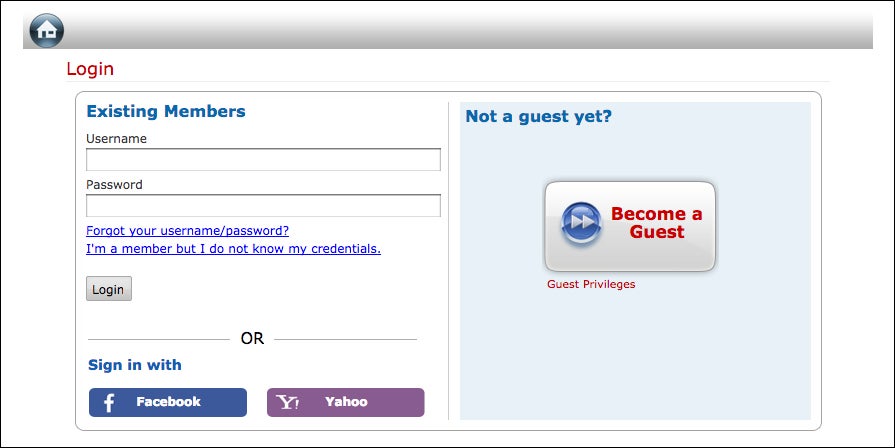
Task: Click the red Login page heading
Action: pos(90,69)
